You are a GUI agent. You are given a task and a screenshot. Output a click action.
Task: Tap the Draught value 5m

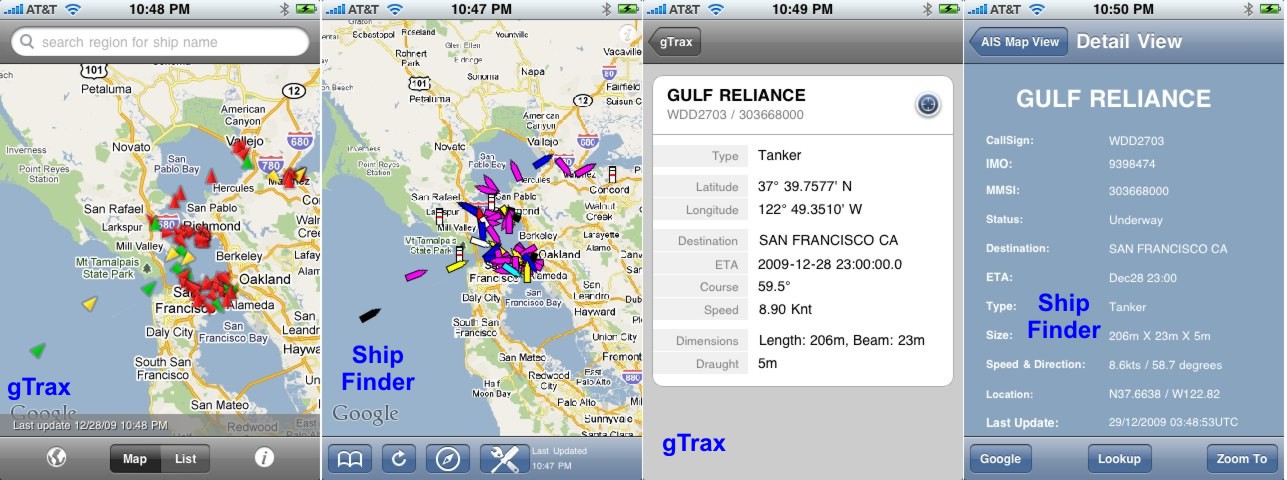(x=769, y=364)
